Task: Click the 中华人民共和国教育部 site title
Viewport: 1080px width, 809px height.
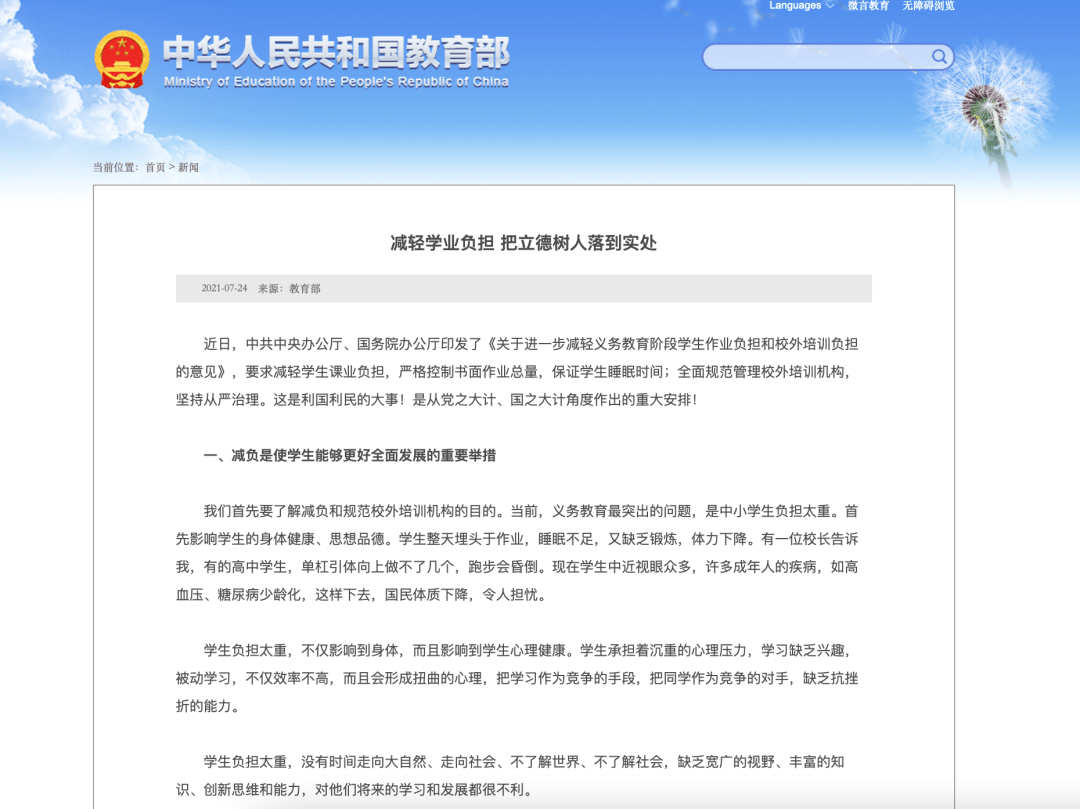Action: (335, 51)
